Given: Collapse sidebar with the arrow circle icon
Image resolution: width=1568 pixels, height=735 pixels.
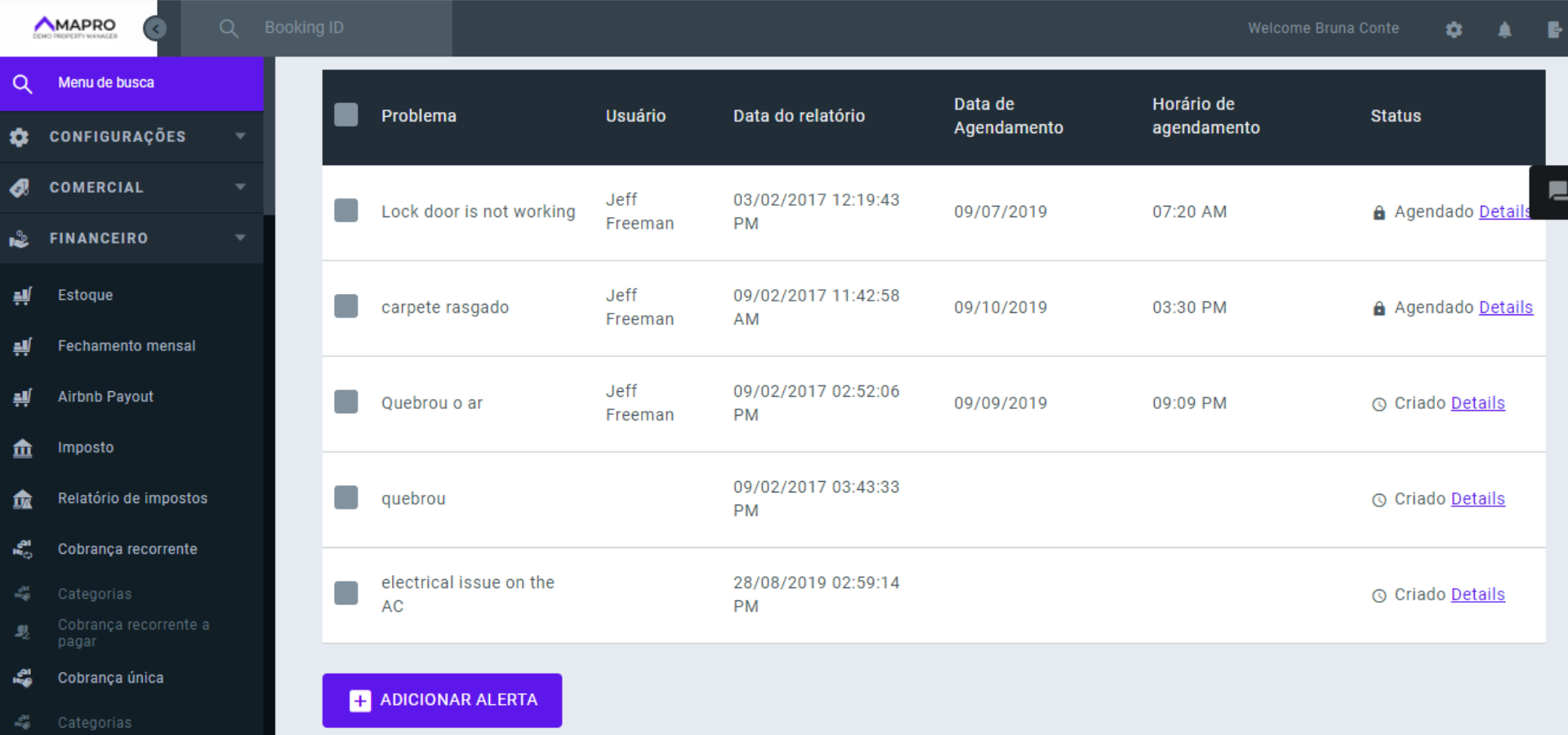Looking at the screenshot, I should tap(154, 29).
